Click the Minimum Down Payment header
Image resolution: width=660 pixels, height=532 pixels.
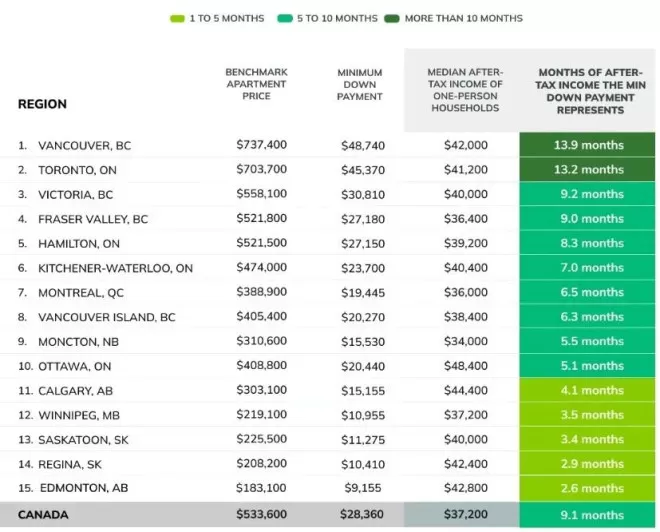(x=359, y=85)
